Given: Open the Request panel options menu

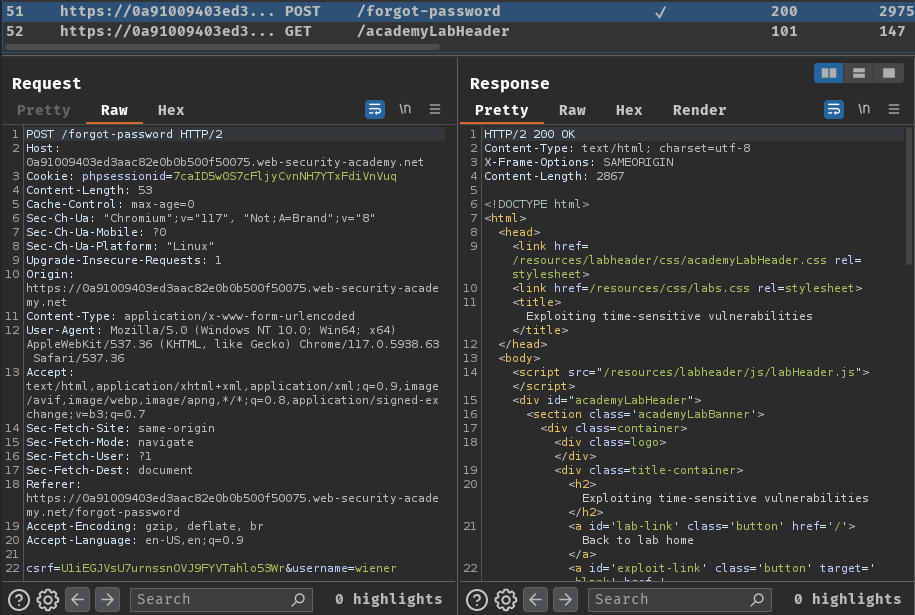Looking at the screenshot, I should pyautogui.click(x=435, y=109).
